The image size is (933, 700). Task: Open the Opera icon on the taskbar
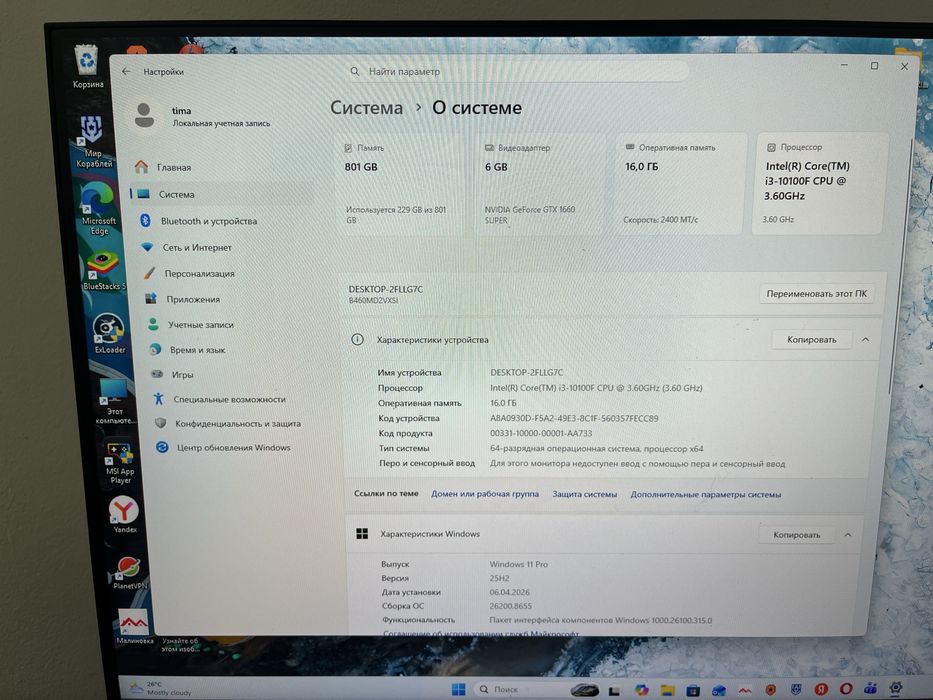pyautogui.click(x=846, y=689)
